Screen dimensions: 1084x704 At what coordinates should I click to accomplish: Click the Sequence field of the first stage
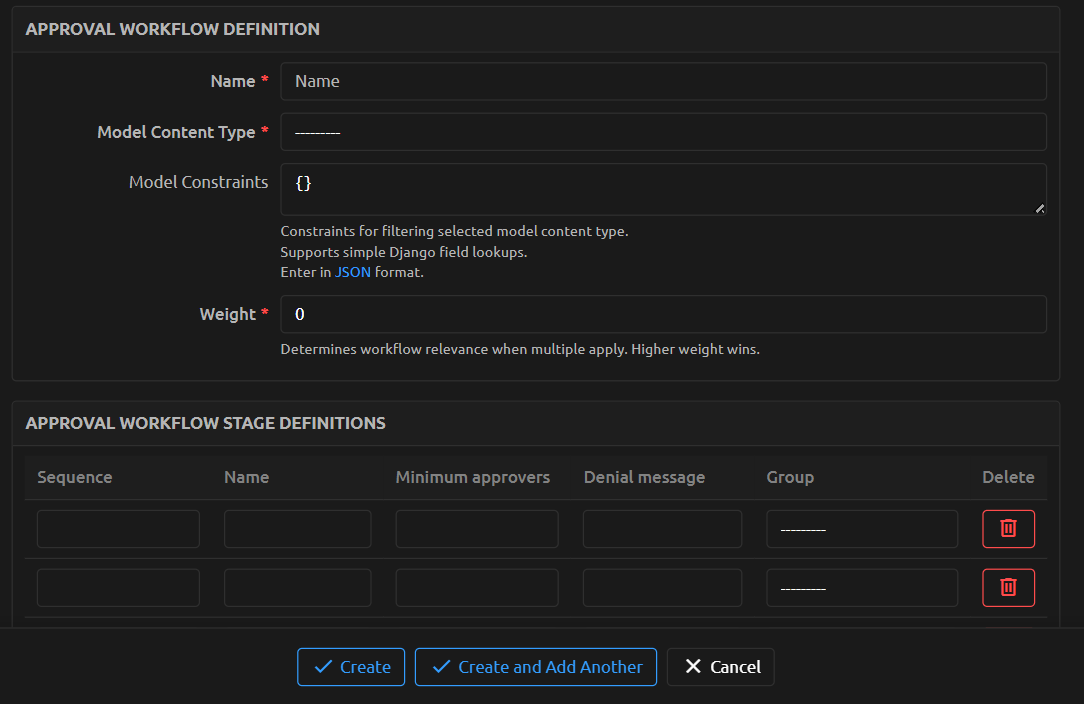coord(117,528)
